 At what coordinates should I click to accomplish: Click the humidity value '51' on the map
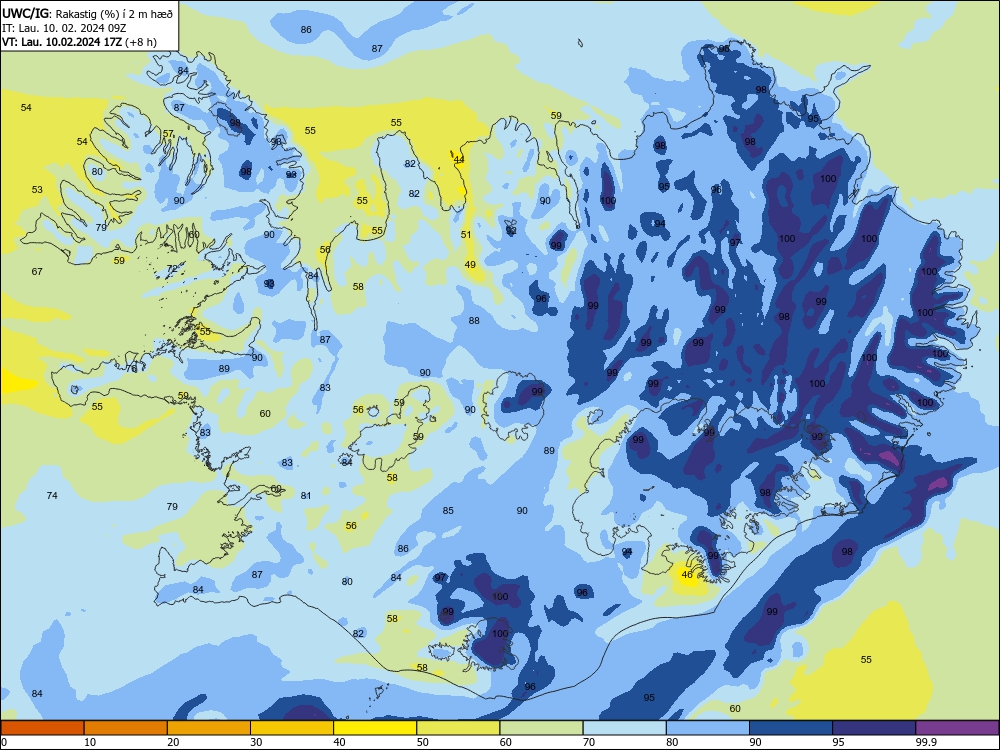[466, 235]
